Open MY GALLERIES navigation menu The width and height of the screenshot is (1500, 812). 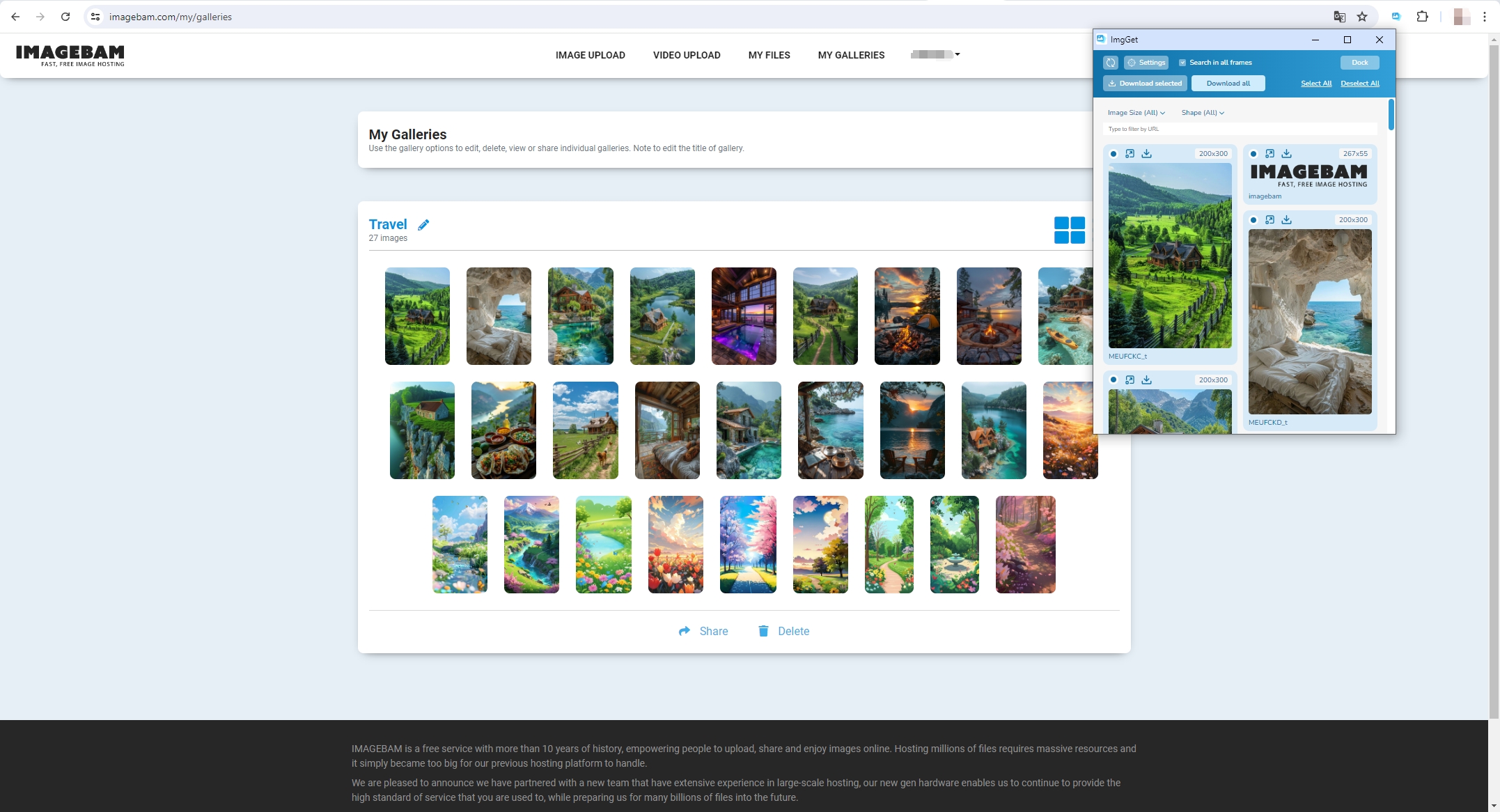pos(851,55)
